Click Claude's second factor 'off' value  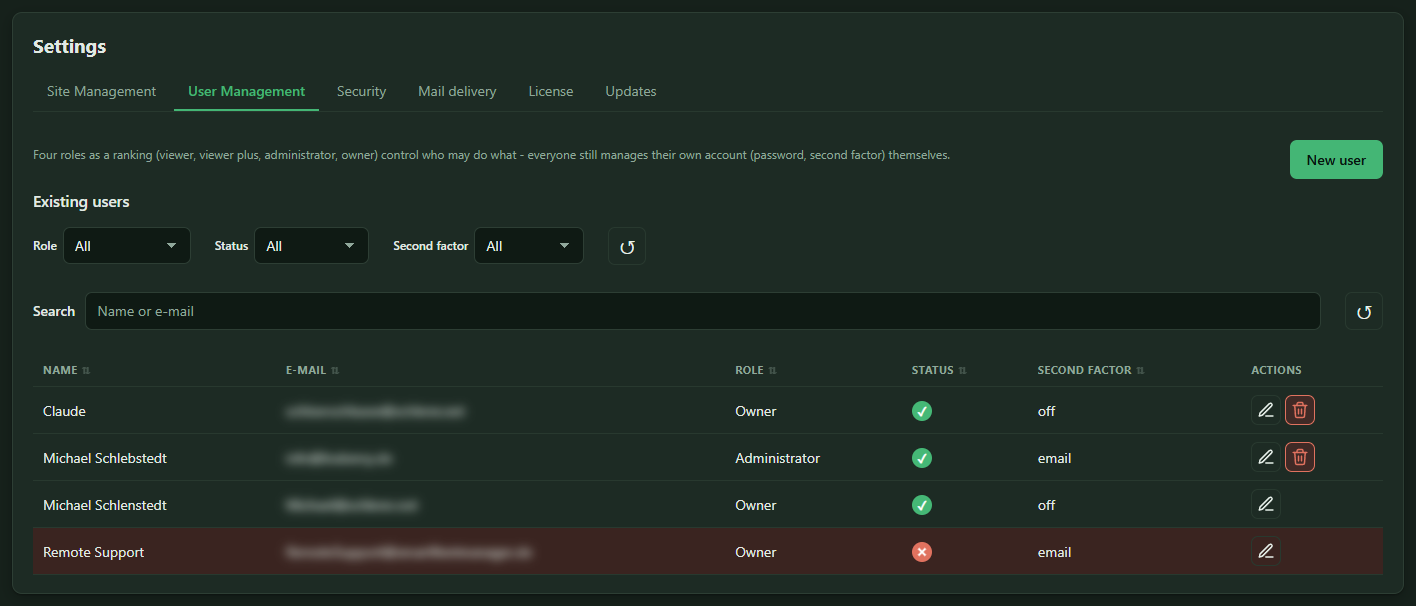point(1046,411)
